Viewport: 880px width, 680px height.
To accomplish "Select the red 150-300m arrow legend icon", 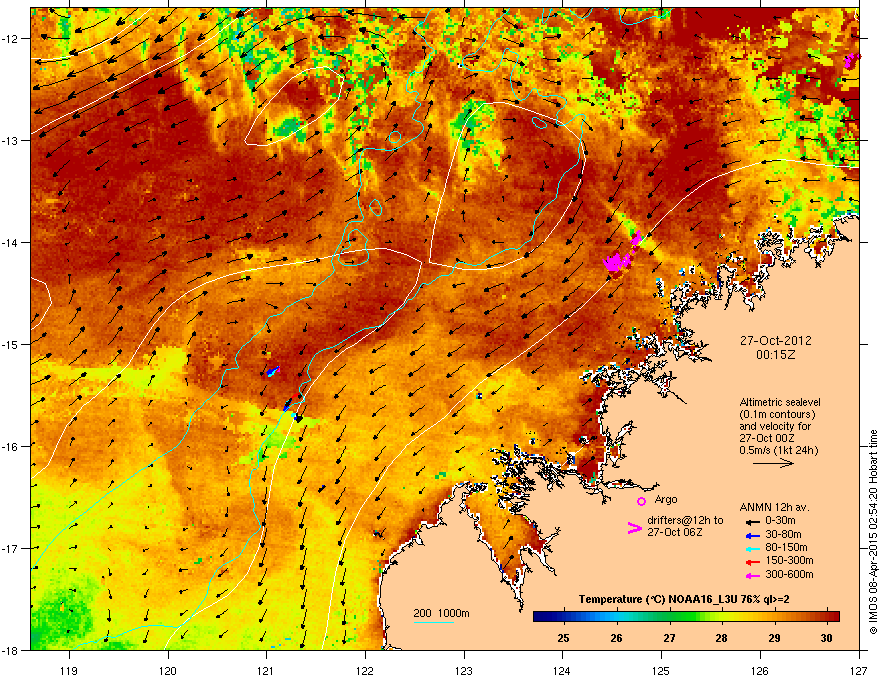I will (x=752, y=561).
